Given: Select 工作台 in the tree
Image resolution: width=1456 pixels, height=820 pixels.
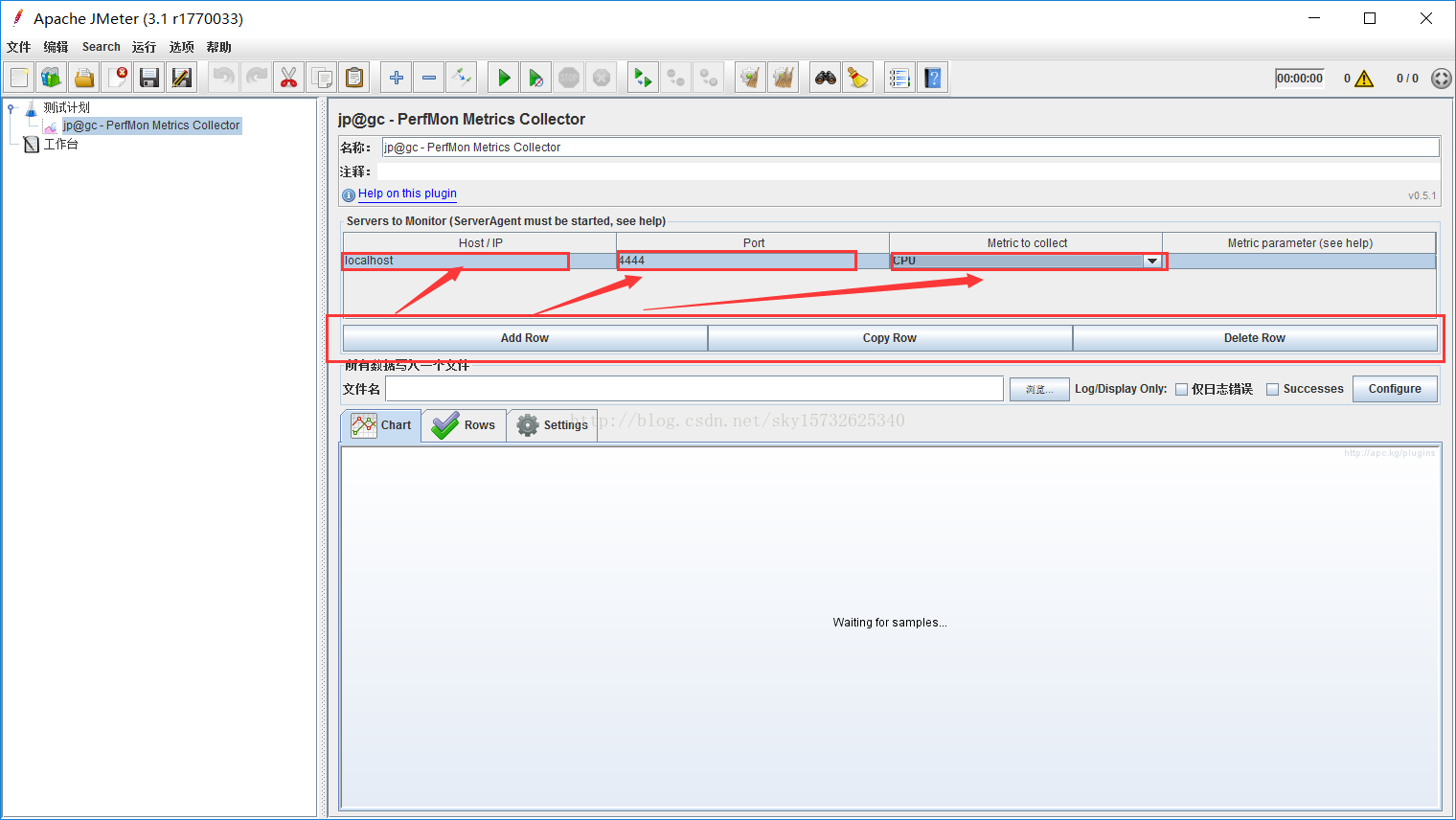Looking at the screenshot, I should (x=60, y=144).
